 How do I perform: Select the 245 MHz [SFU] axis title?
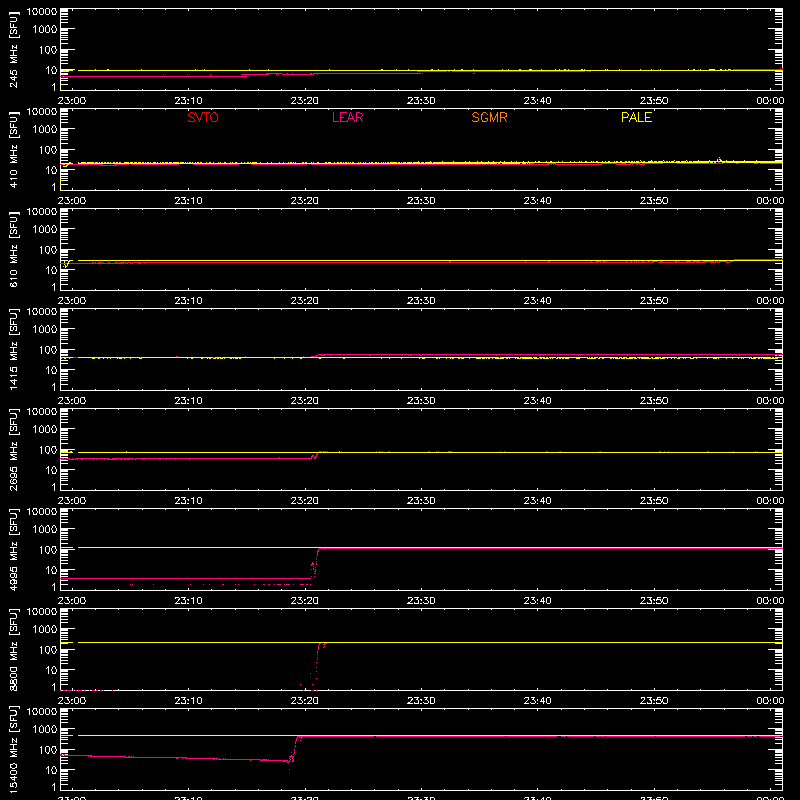click(13, 49)
